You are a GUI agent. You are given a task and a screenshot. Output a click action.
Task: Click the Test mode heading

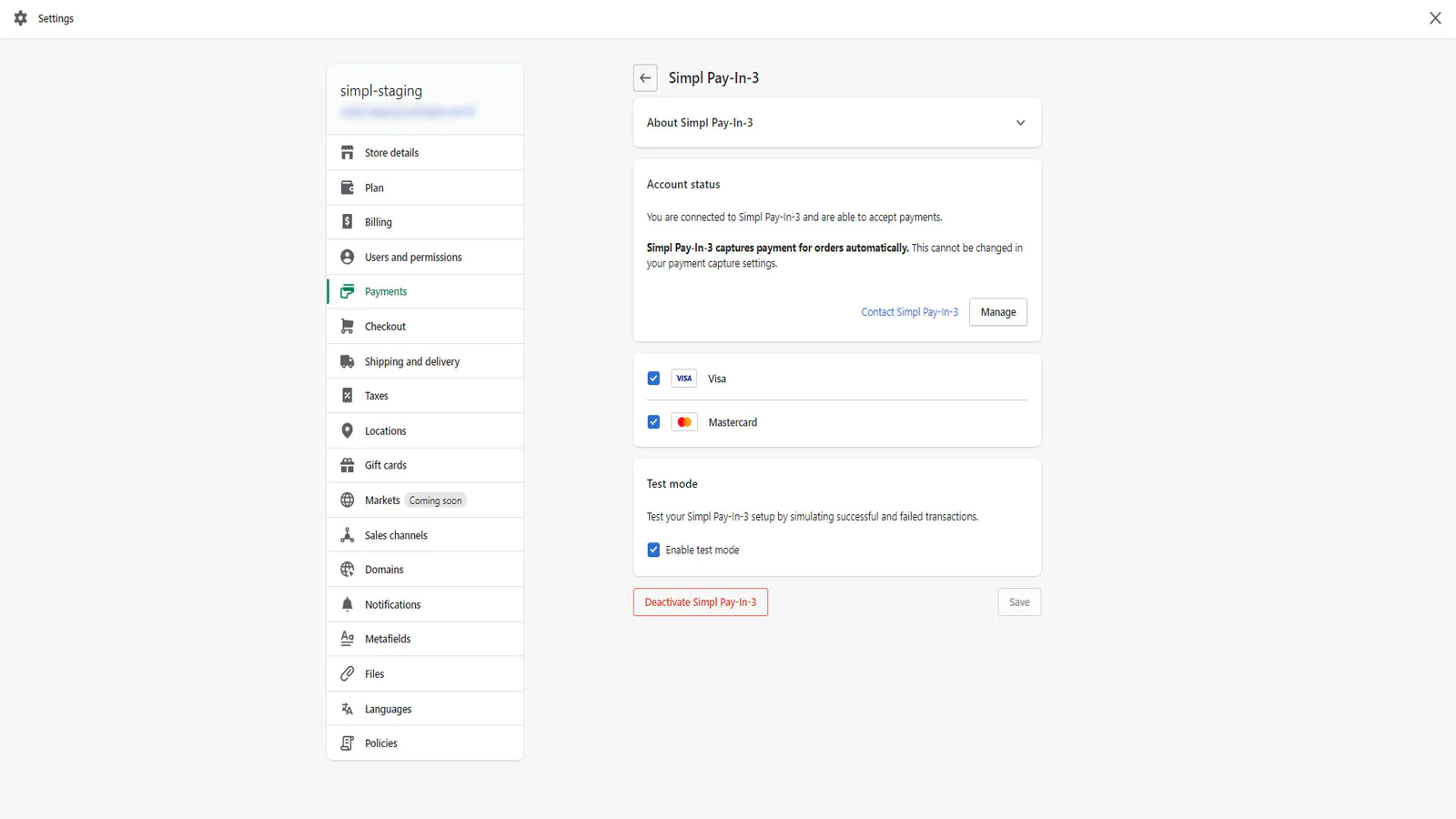tap(672, 484)
